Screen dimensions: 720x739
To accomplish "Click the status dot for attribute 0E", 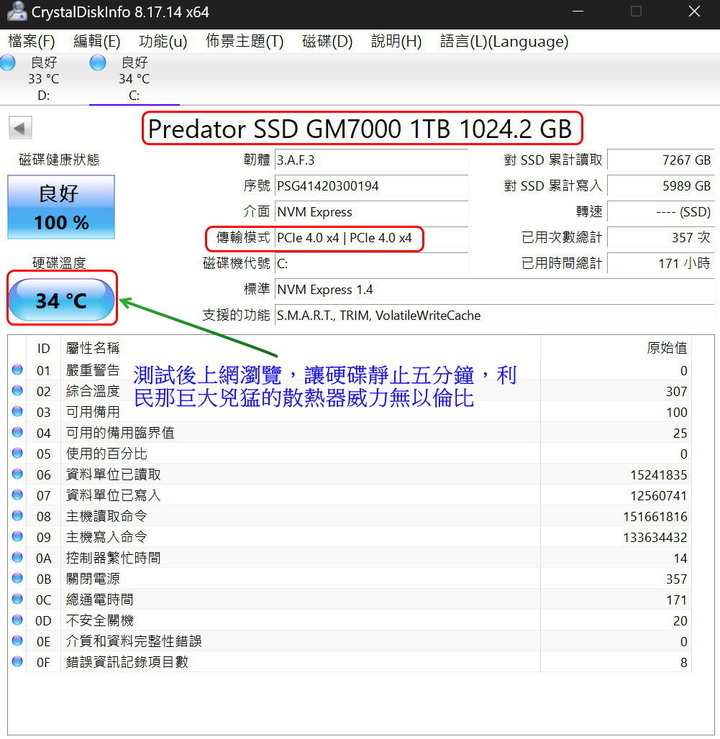I will pyautogui.click(x=17, y=640).
